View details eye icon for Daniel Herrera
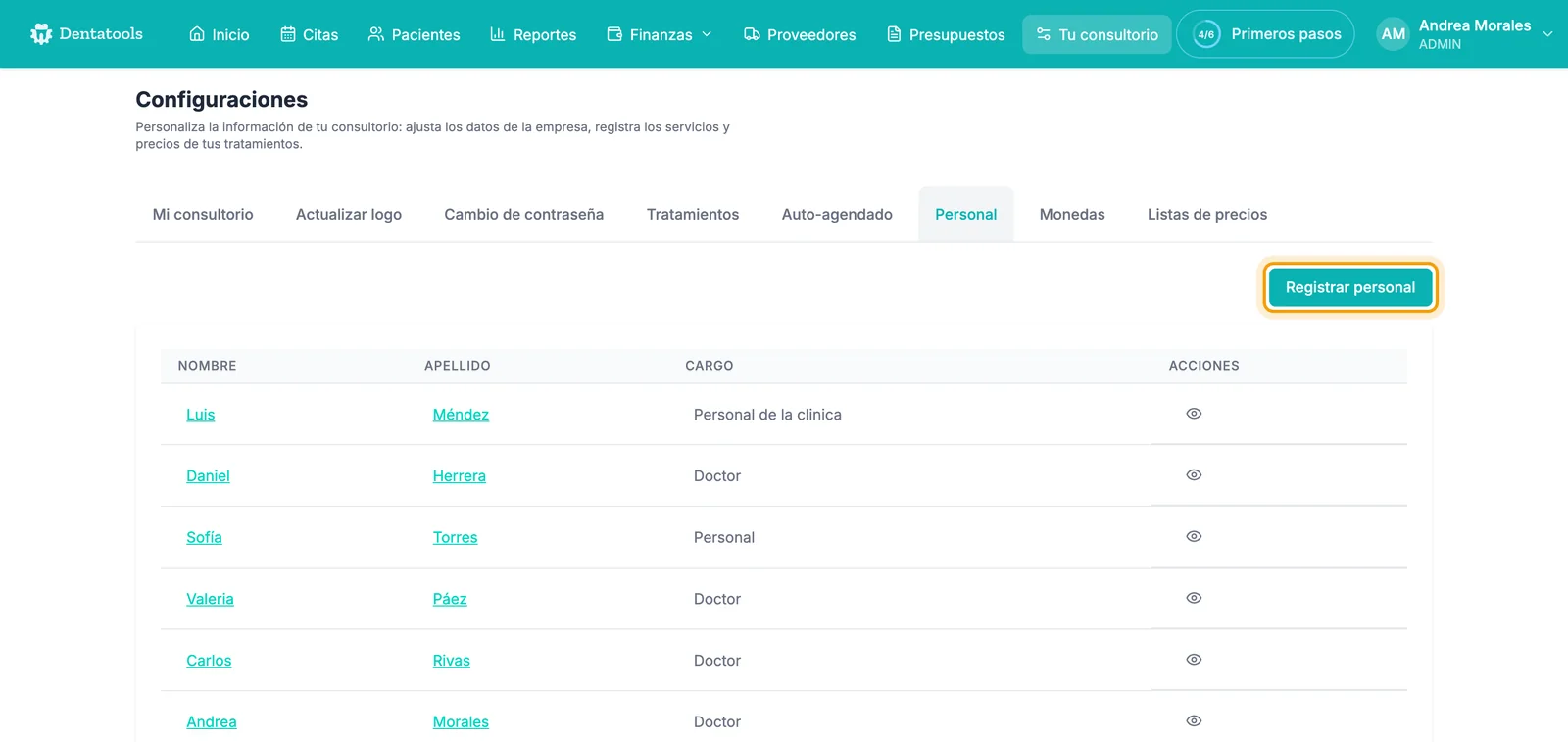Image resolution: width=1568 pixels, height=742 pixels. [x=1194, y=475]
